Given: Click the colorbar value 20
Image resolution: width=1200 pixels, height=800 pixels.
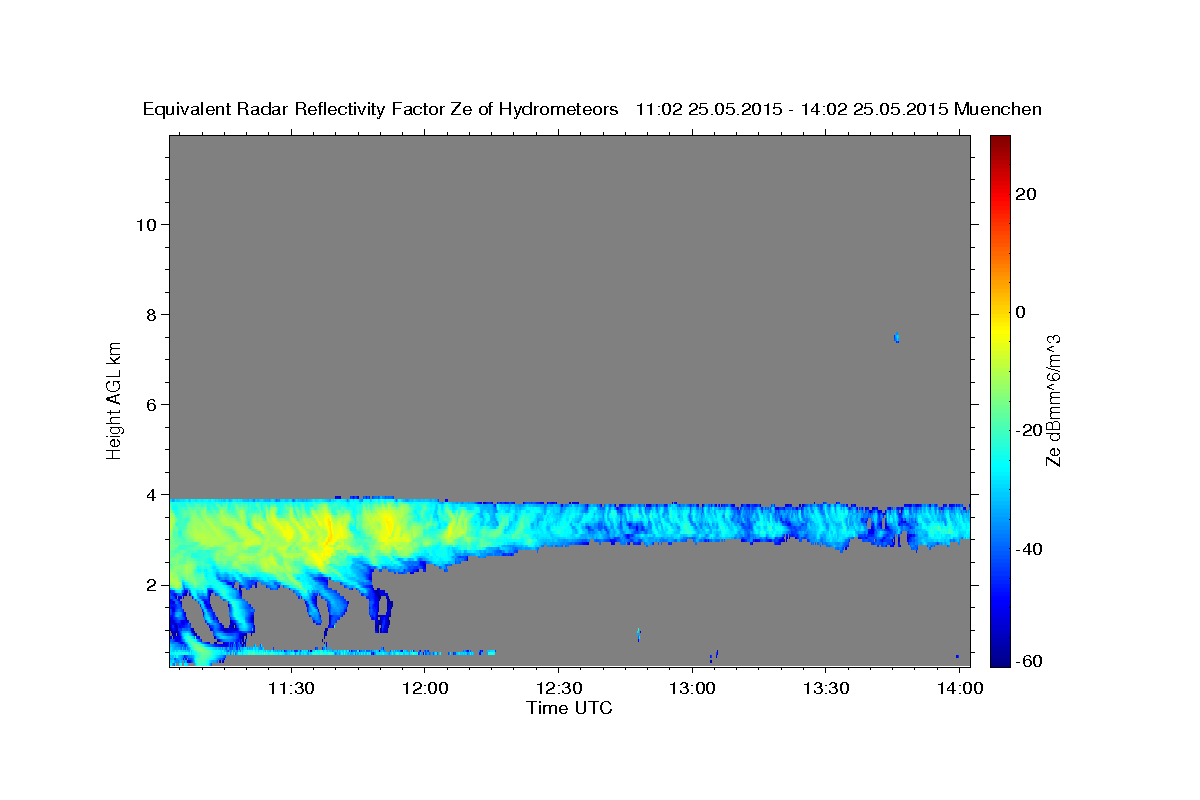Looking at the screenshot, I should coord(1024,194).
